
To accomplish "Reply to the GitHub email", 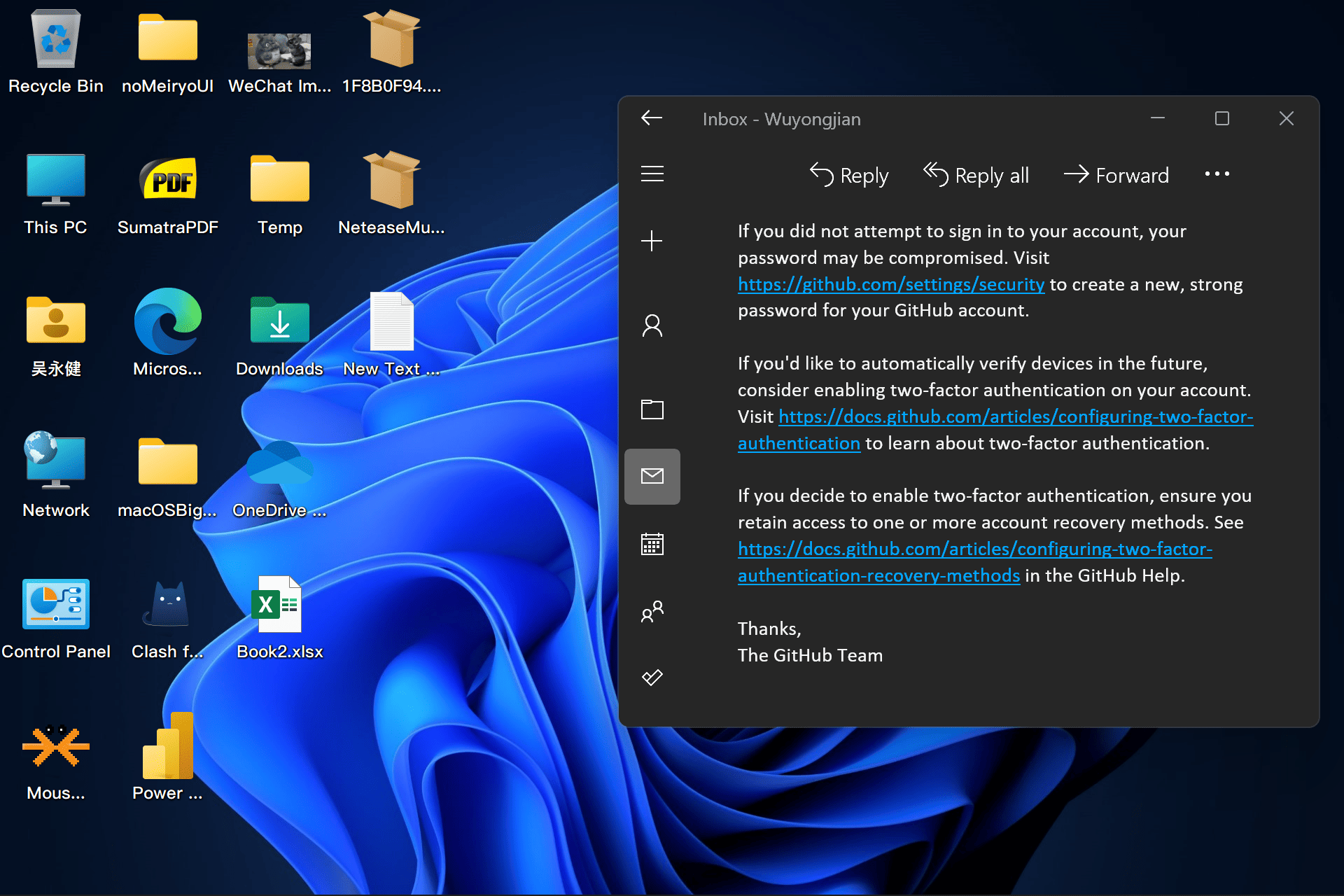I will pos(848,175).
